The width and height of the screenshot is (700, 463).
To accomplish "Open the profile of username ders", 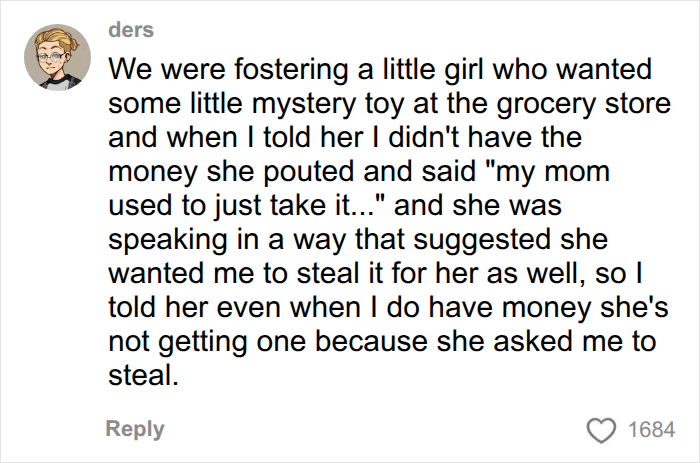I will 131,30.
